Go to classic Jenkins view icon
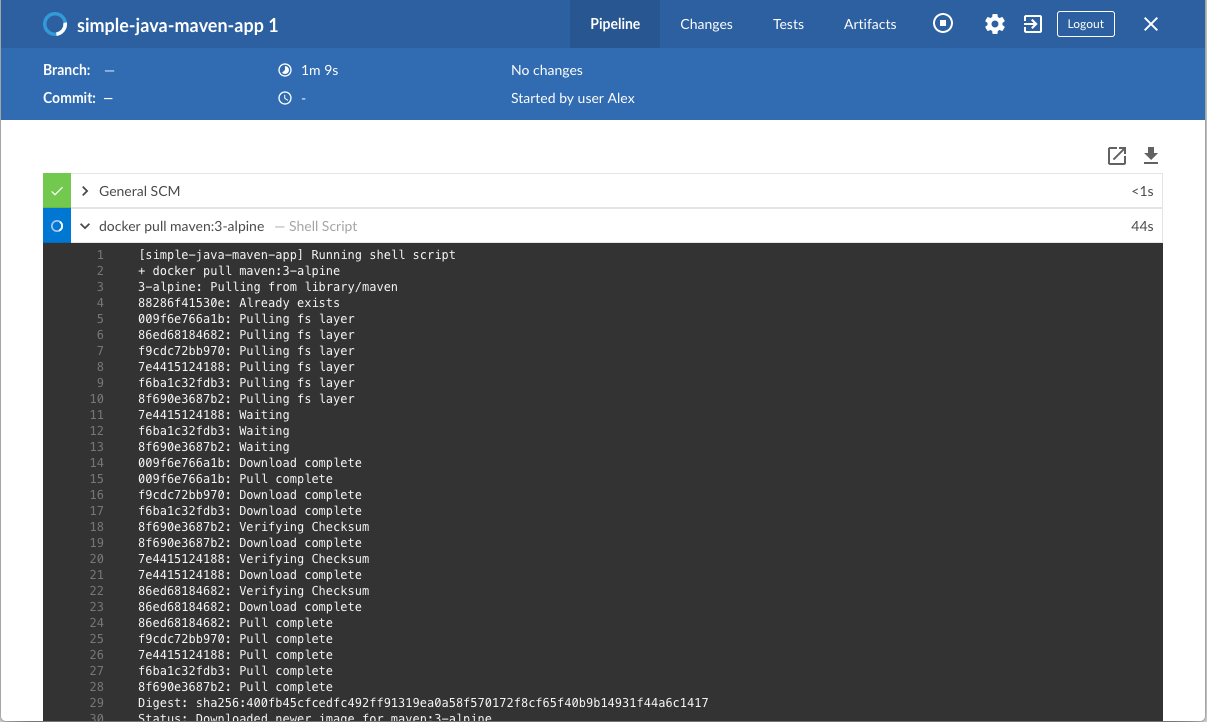Image resolution: width=1207 pixels, height=722 pixels. pos(1033,24)
